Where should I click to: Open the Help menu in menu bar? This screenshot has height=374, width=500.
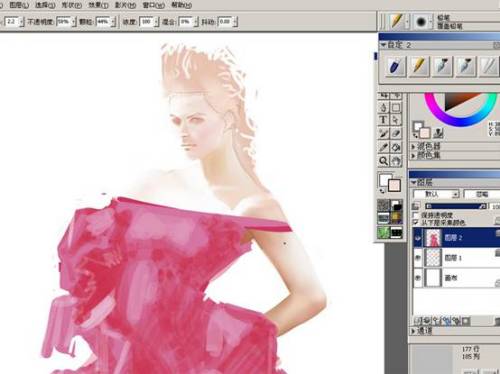pyautogui.click(x=181, y=5)
